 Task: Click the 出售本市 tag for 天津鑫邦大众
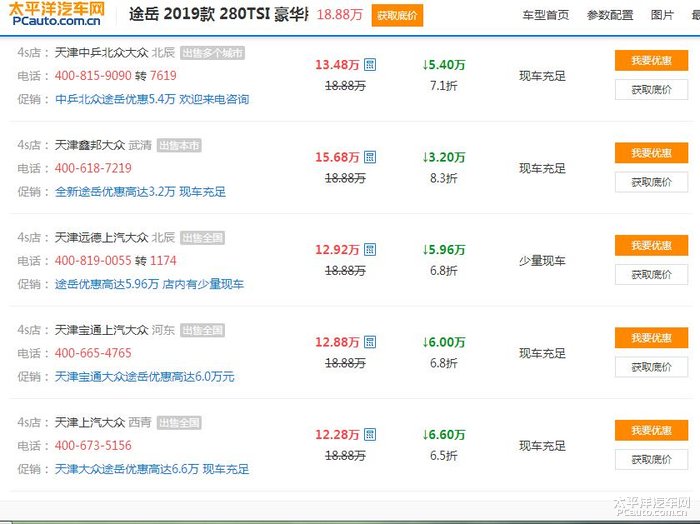[x=179, y=146]
